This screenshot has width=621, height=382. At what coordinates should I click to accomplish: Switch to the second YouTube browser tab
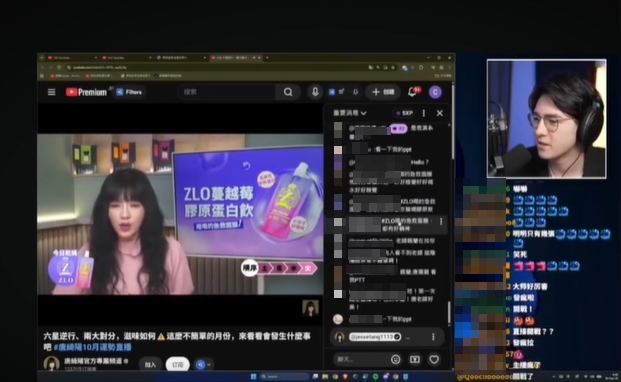[126, 58]
